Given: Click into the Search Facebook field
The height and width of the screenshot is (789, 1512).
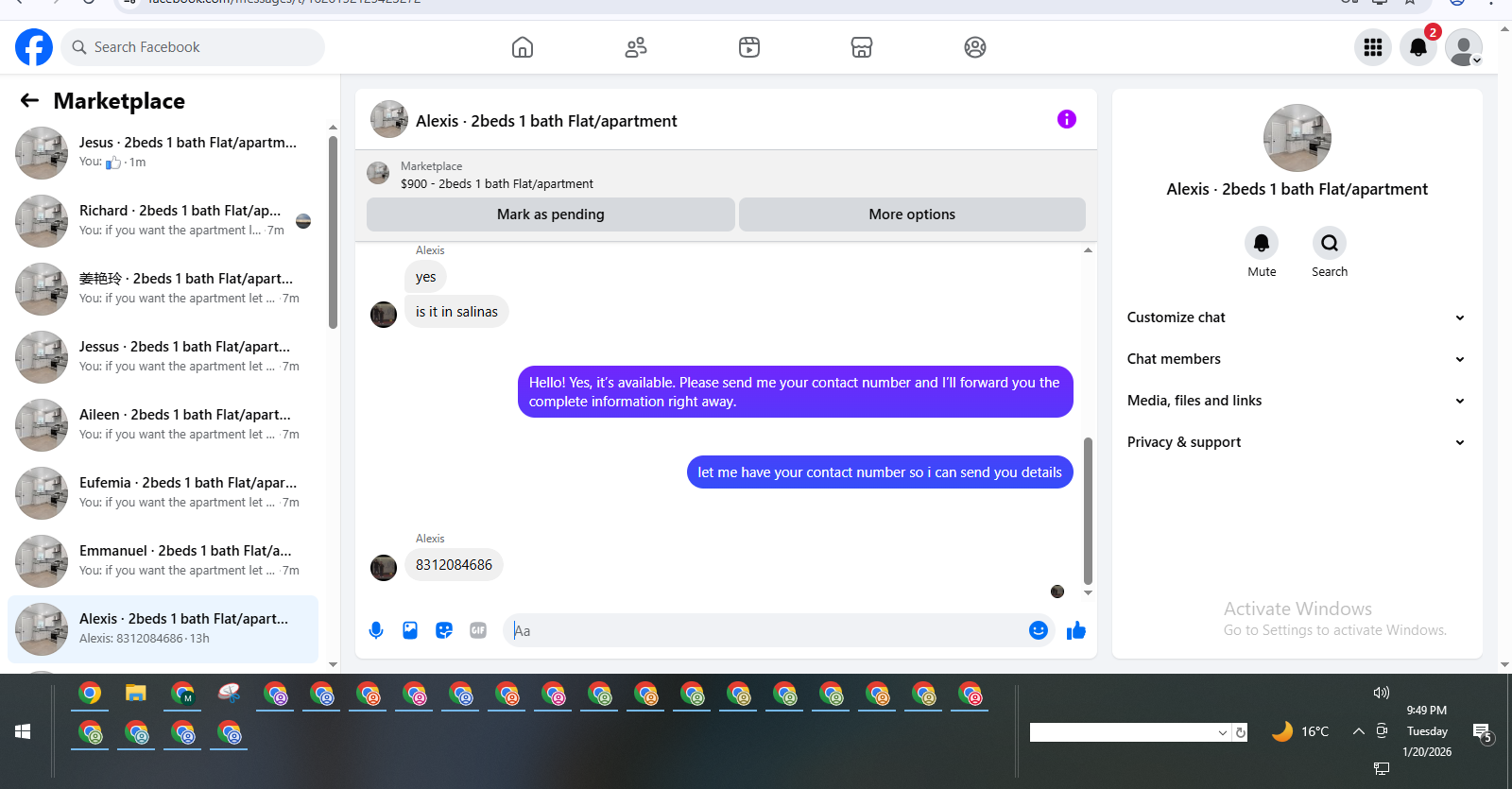Looking at the screenshot, I should [x=193, y=47].
